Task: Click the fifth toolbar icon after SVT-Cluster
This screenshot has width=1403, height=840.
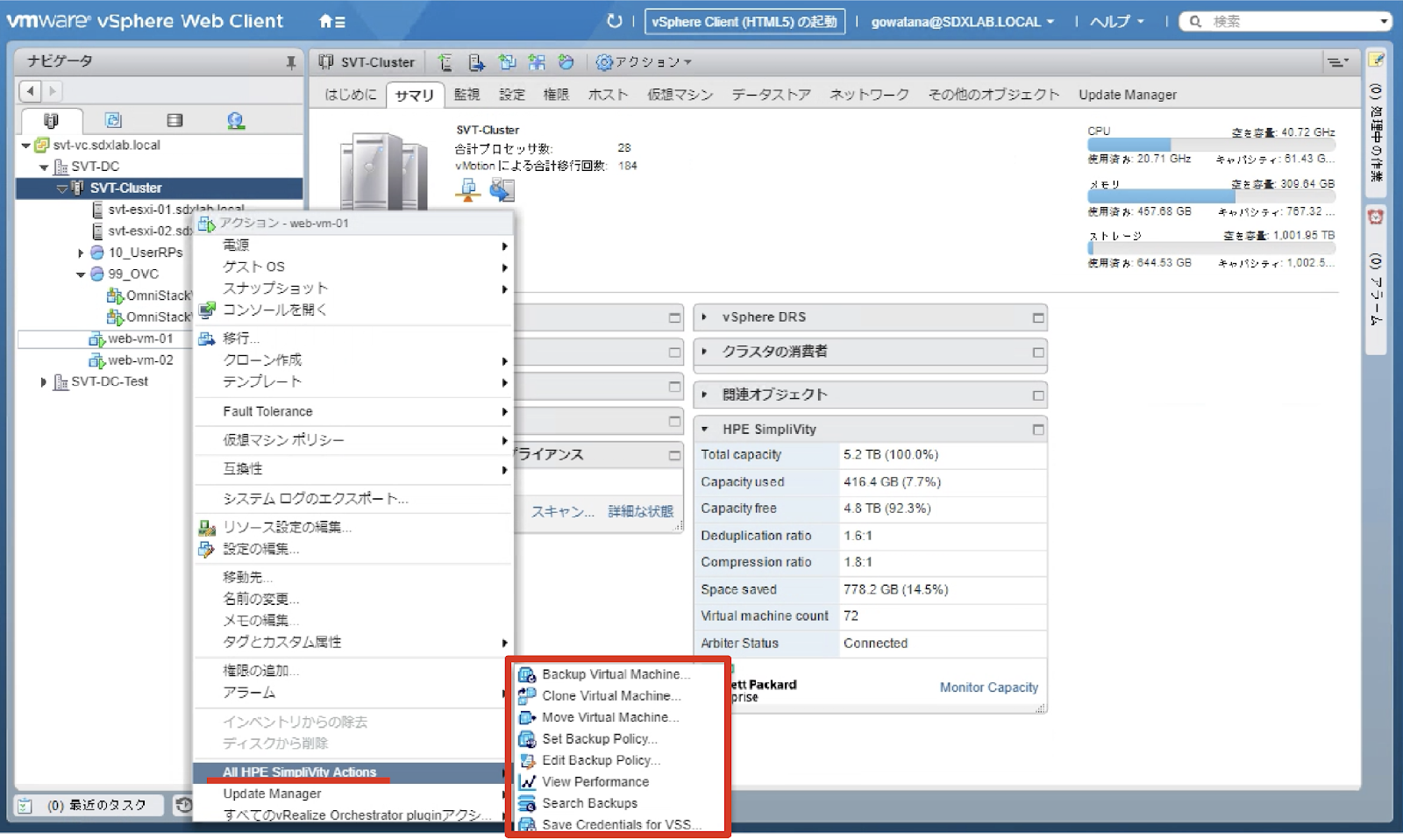Action: coord(566,62)
